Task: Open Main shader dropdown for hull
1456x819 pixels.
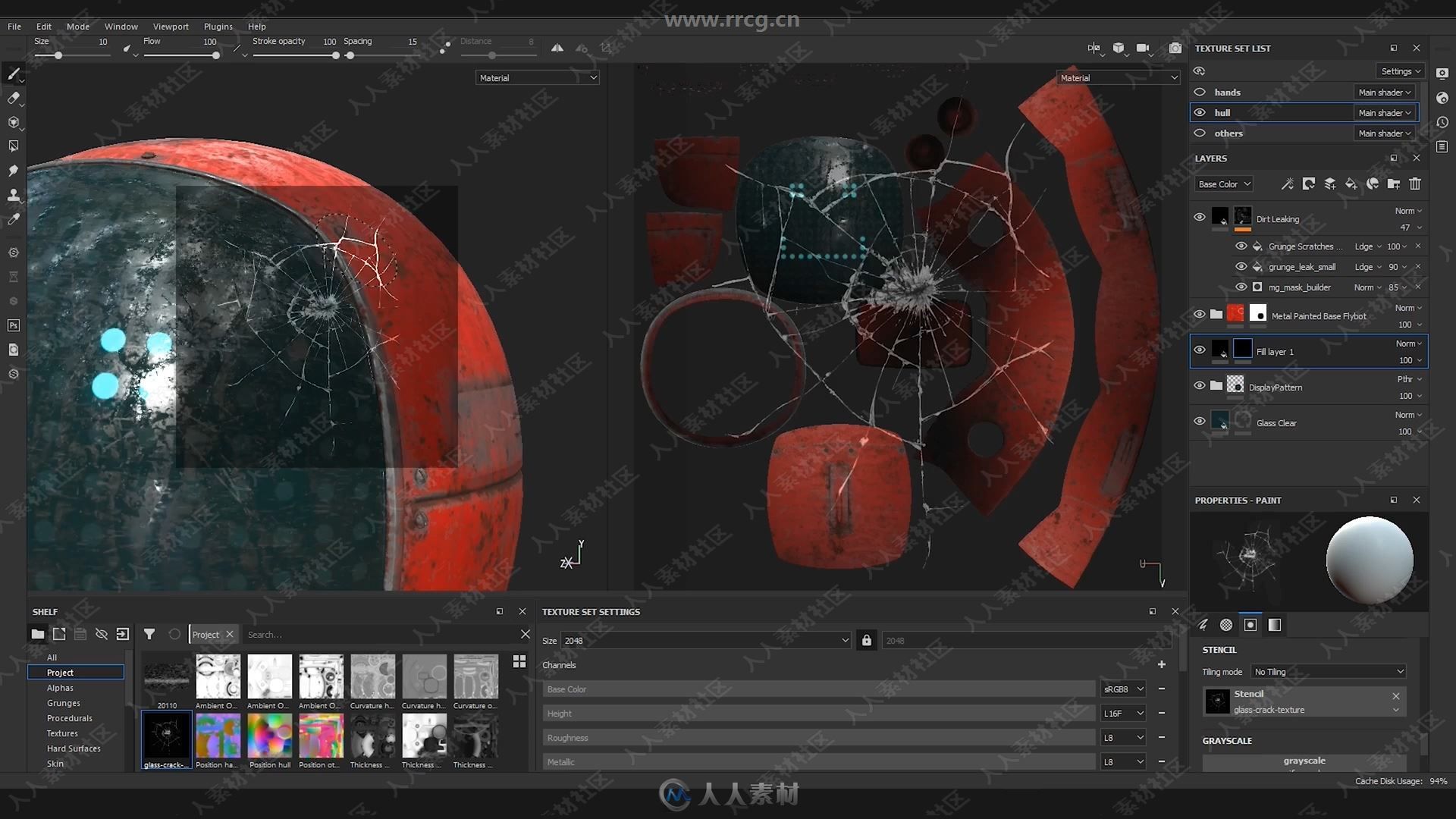Action: point(1385,112)
